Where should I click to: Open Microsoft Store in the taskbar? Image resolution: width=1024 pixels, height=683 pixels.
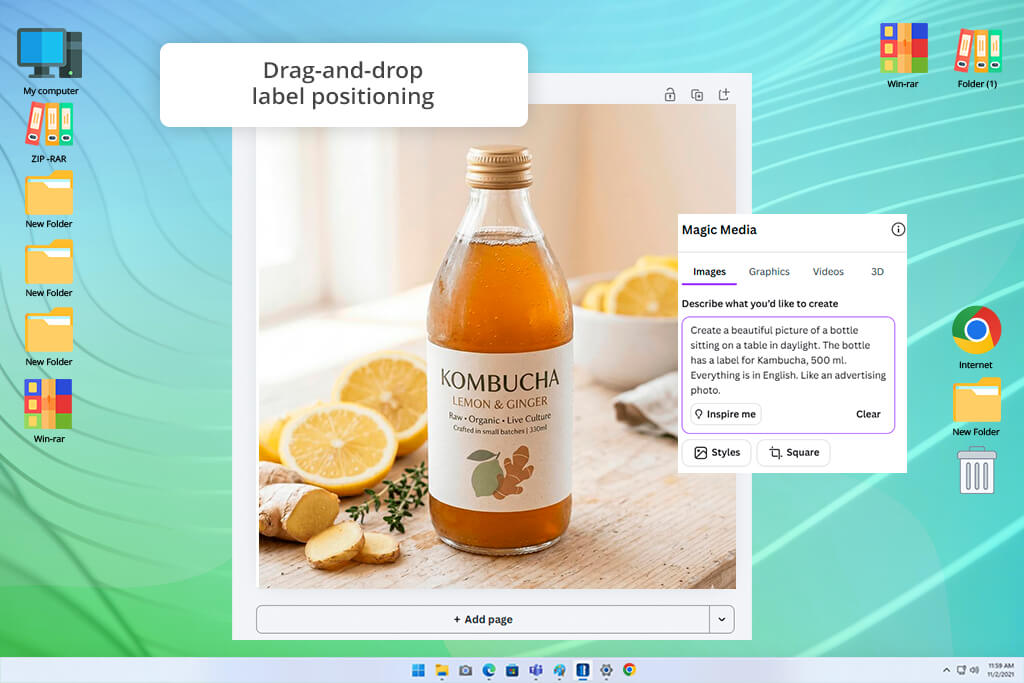[x=512, y=670]
